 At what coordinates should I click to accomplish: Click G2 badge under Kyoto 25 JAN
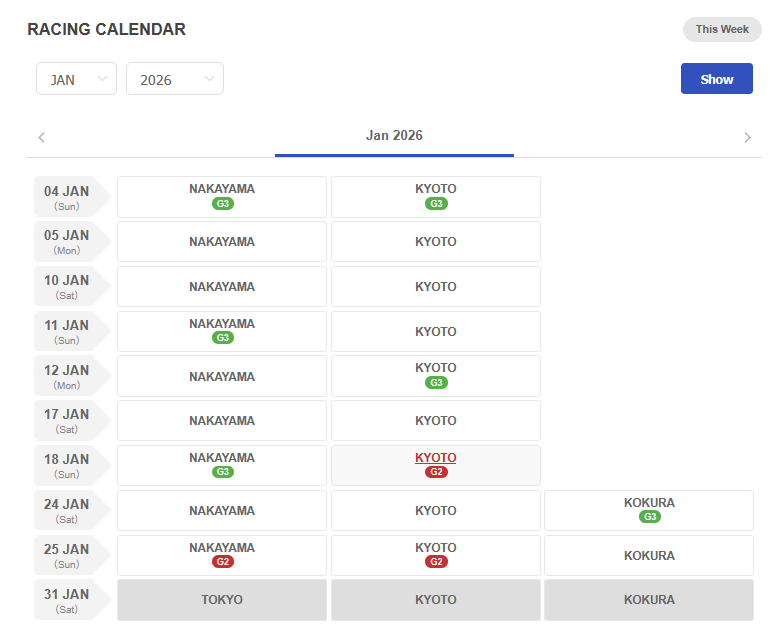click(x=436, y=562)
